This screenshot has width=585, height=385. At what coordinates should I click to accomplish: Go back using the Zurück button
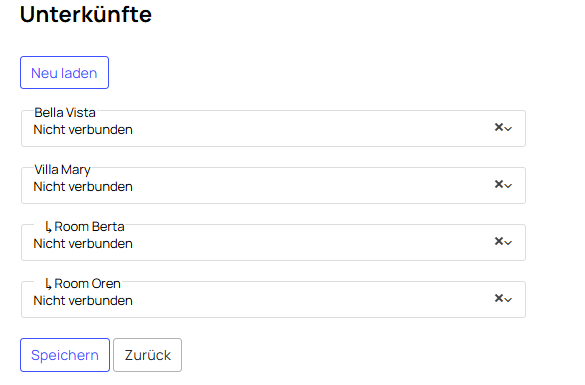[x=147, y=355]
